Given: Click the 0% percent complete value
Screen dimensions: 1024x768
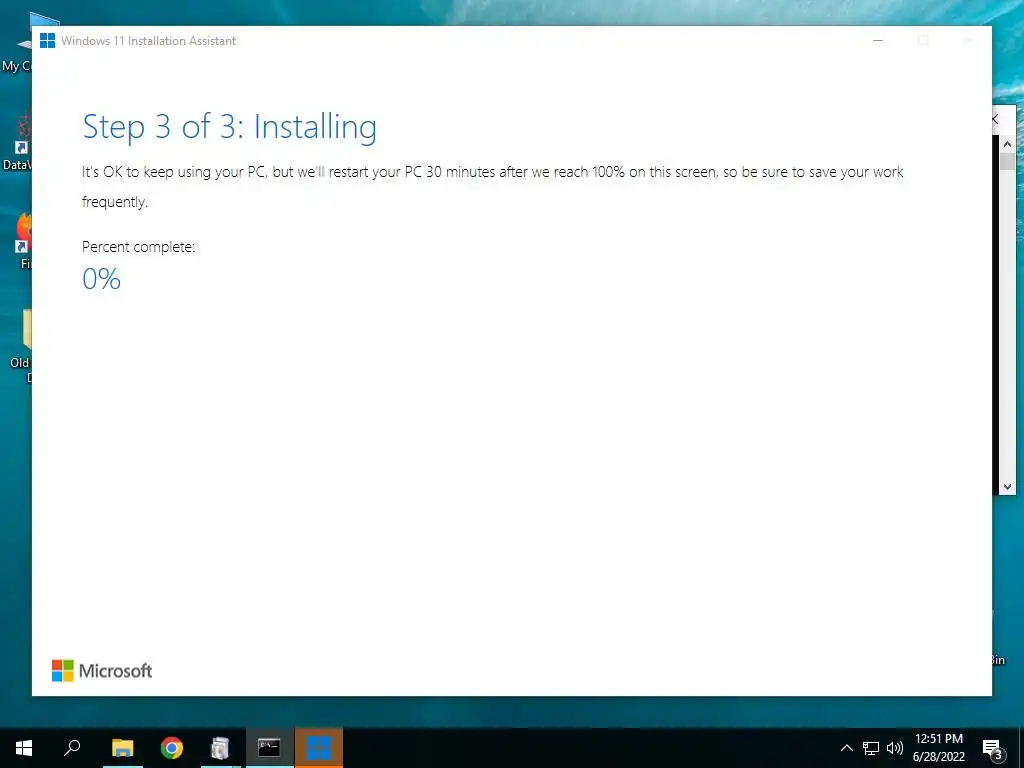Looking at the screenshot, I should tap(101, 279).
